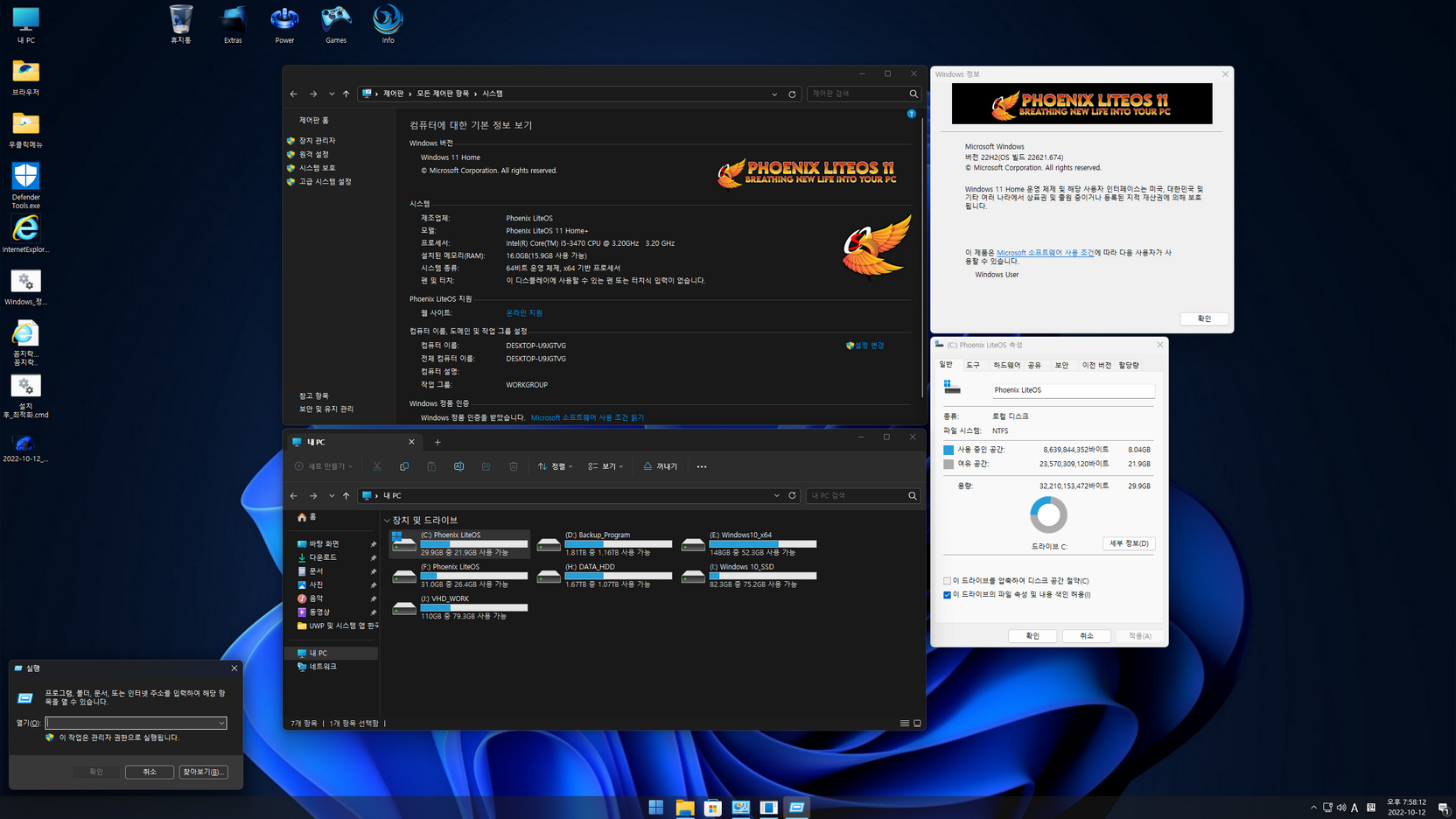
Task: Click the search magnifier in 내 PC window
Action: click(913, 495)
